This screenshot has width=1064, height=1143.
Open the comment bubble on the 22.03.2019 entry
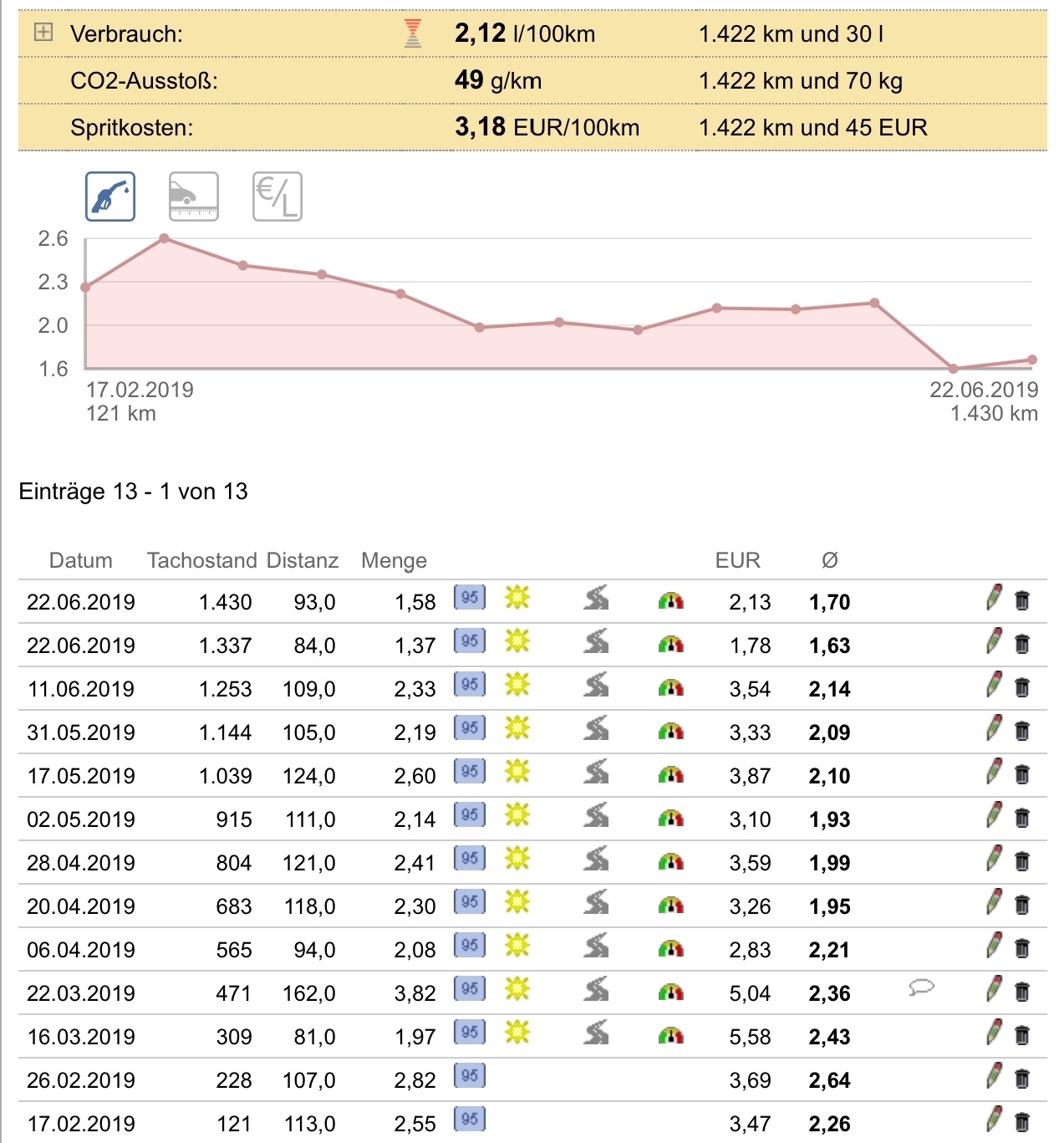921,988
